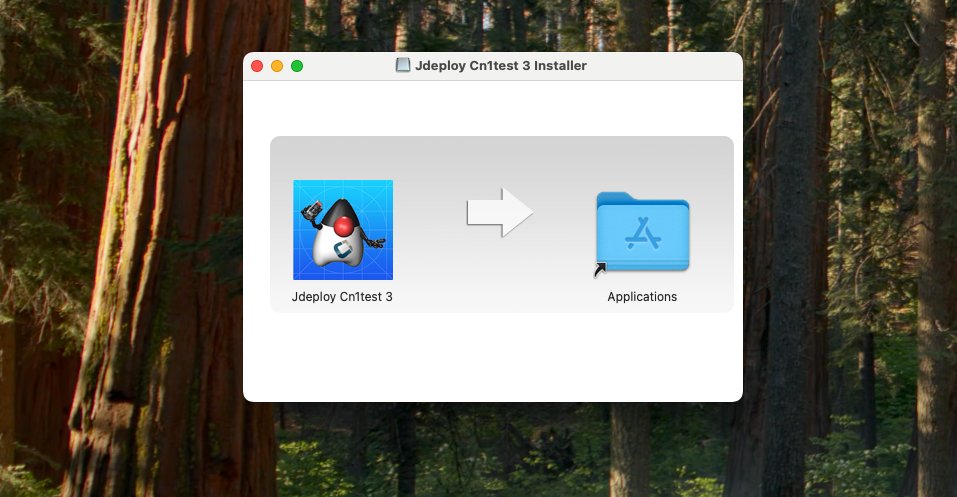Zoom the installer window with green button
The width and height of the screenshot is (957, 497).
click(297, 66)
